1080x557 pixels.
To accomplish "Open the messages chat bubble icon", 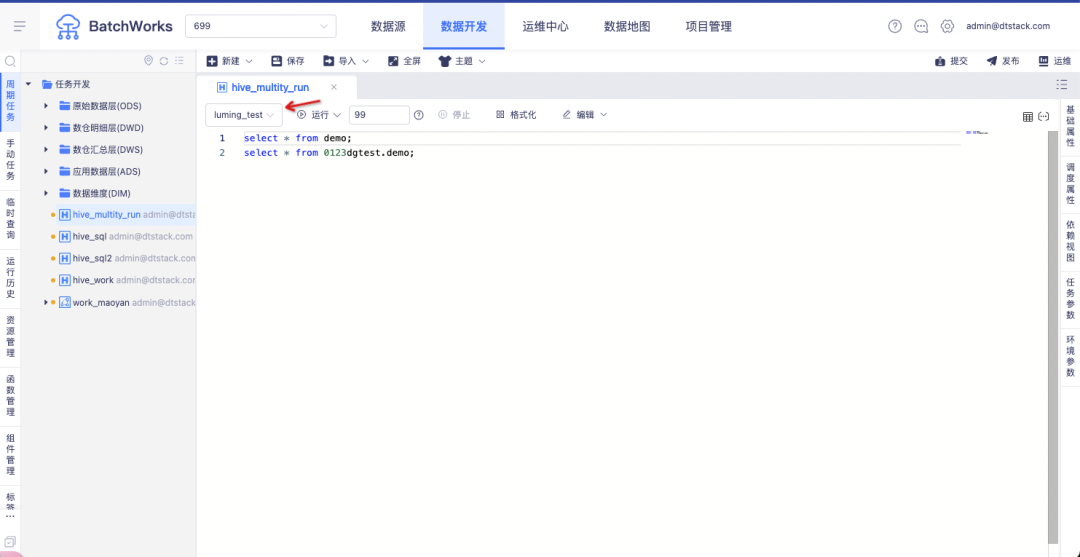I will point(921,26).
